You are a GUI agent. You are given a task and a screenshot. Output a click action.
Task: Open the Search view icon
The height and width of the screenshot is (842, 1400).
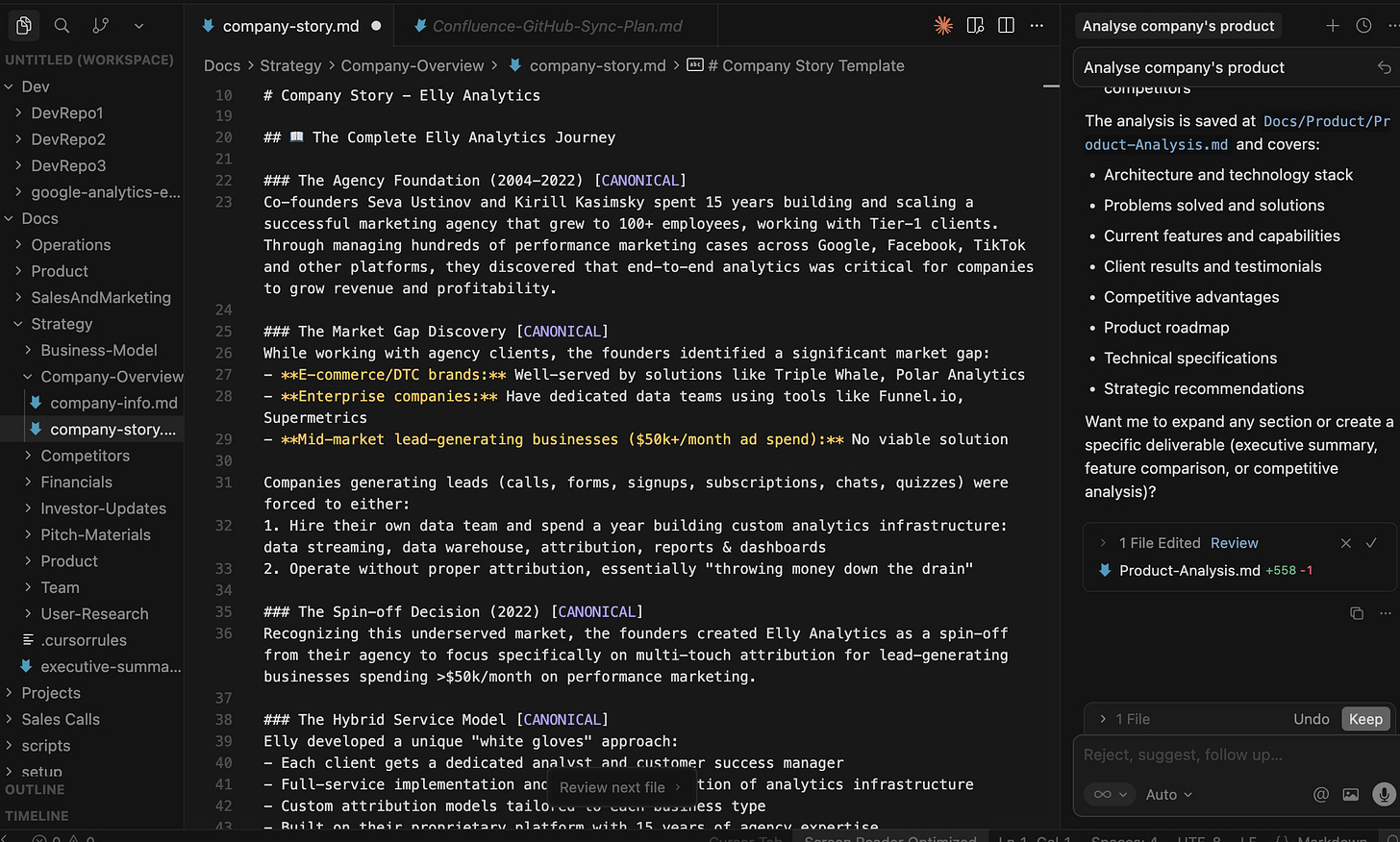[62, 26]
